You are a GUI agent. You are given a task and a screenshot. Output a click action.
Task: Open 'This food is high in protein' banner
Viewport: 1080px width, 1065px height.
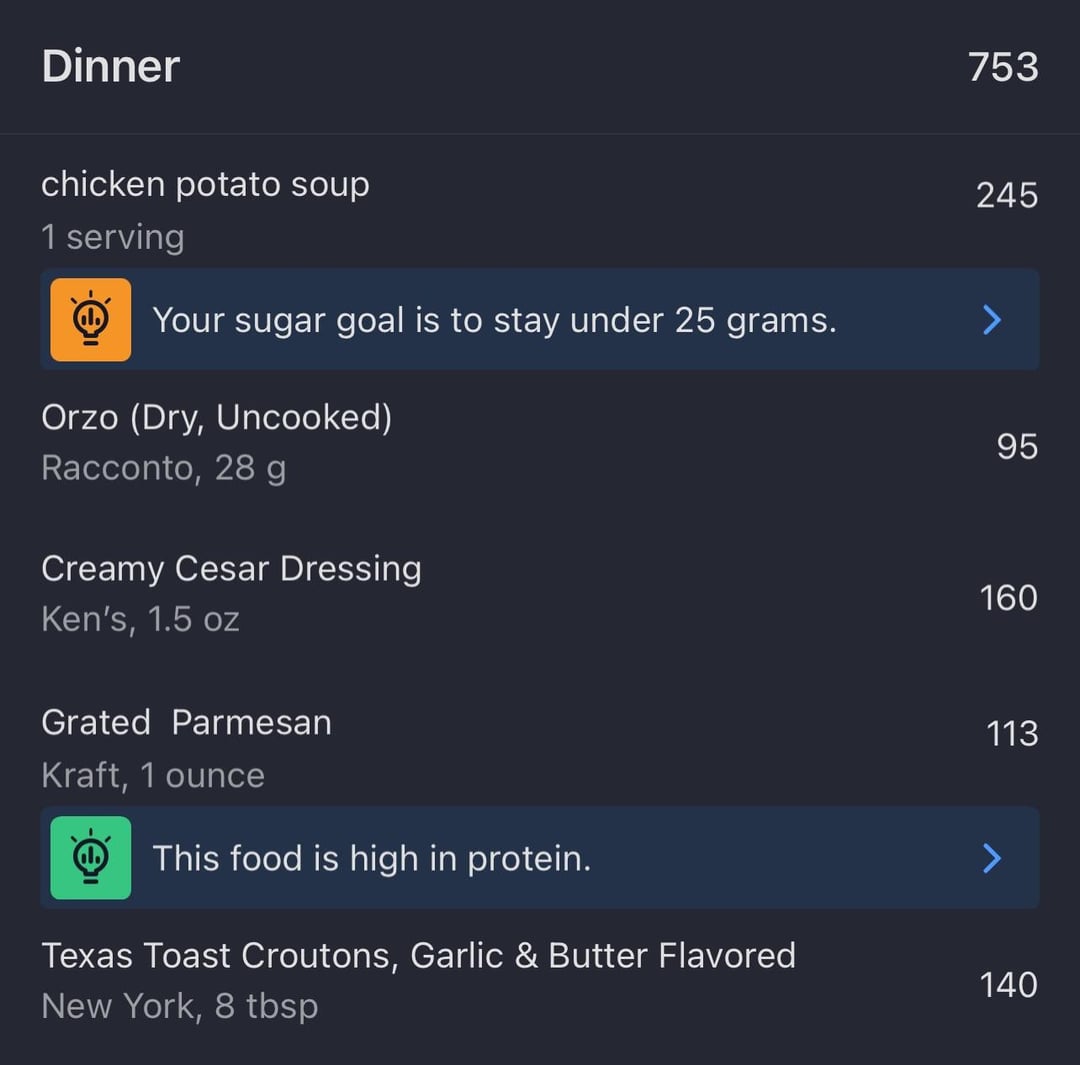tap(540, 858)
